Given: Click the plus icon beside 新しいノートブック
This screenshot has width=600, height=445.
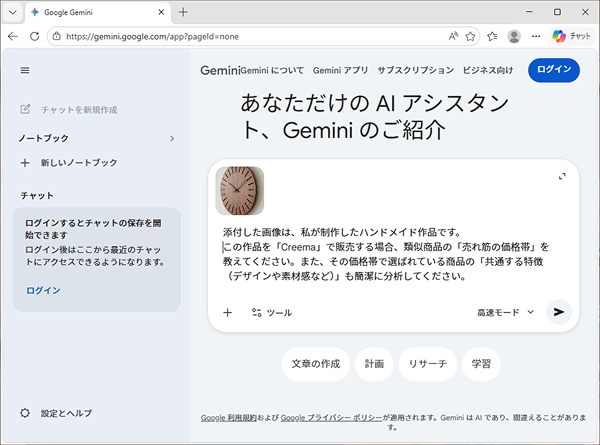Looking at the screenshot, I should pyautogui.click(x=25, y=163).
